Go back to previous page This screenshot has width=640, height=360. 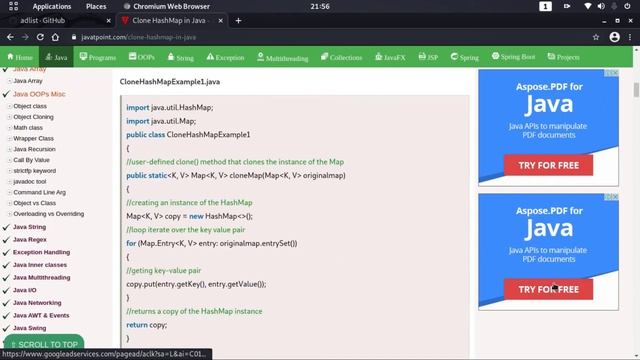click(10, 37)
